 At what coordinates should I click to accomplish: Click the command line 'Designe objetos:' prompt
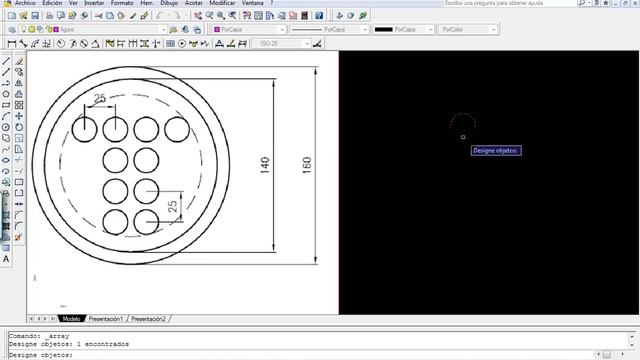pyautogui.click(x=40, y=356)
